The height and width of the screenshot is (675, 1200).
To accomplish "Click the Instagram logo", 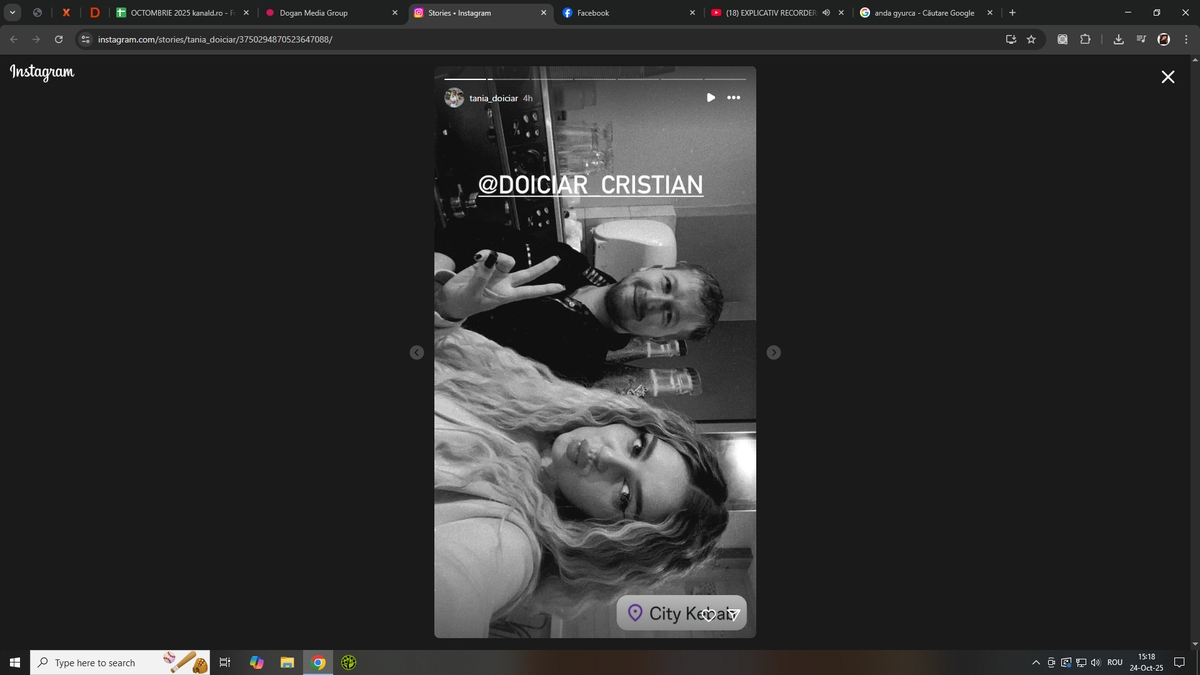I will click(x=41, y=72).
